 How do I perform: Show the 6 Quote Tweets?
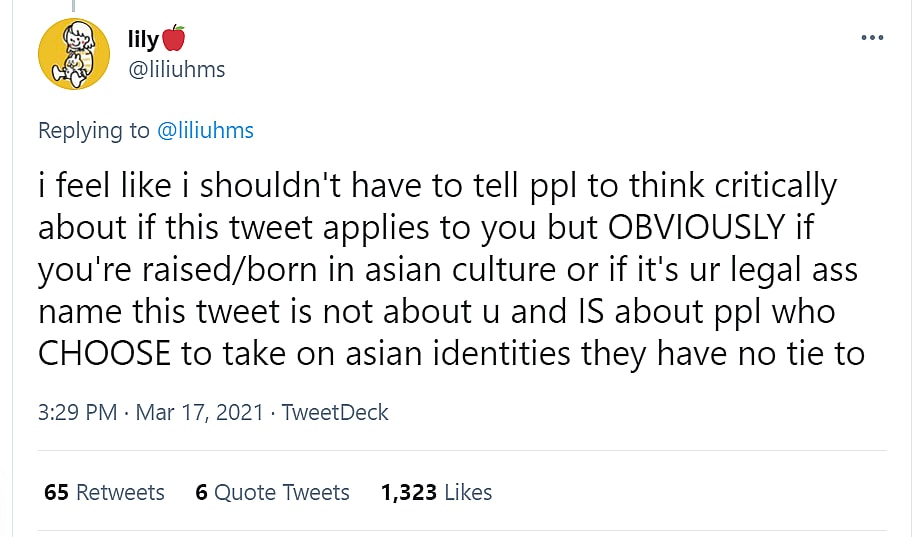pos(272,492)
